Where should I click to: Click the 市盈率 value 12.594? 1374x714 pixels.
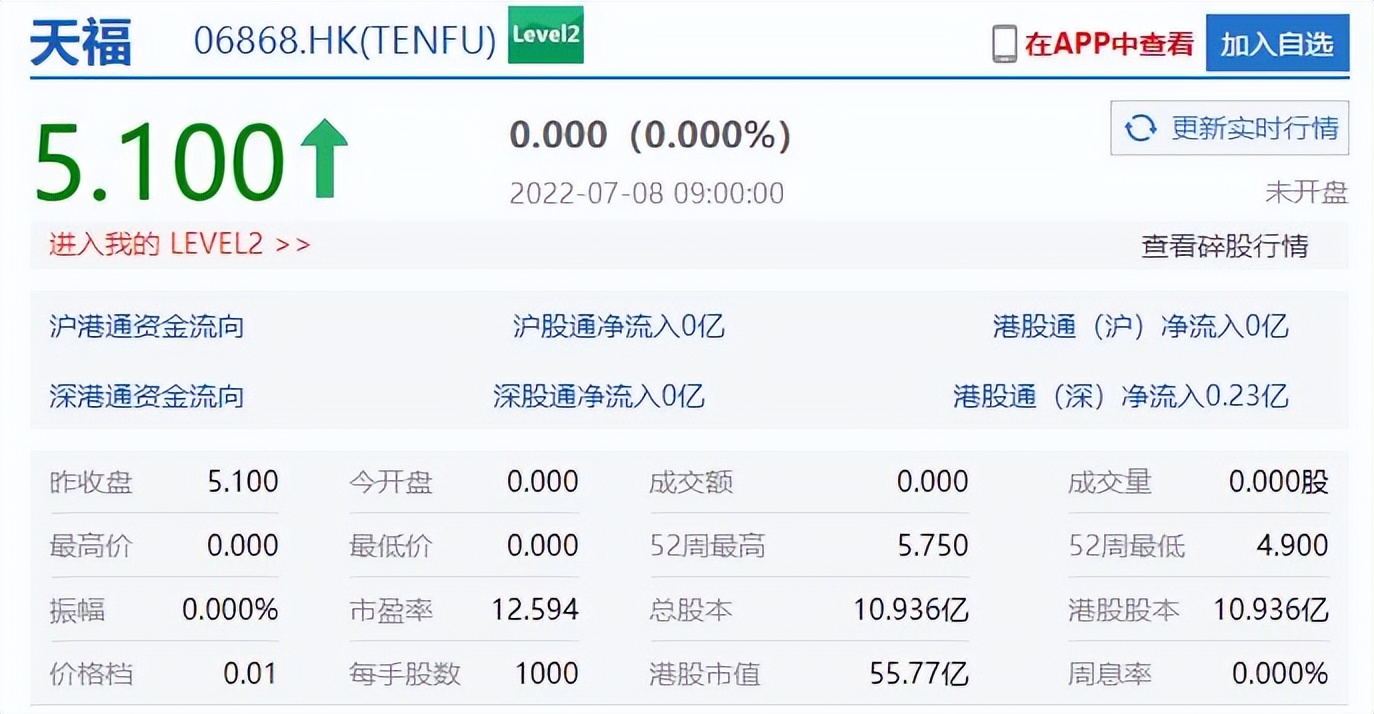click(535, 609)
